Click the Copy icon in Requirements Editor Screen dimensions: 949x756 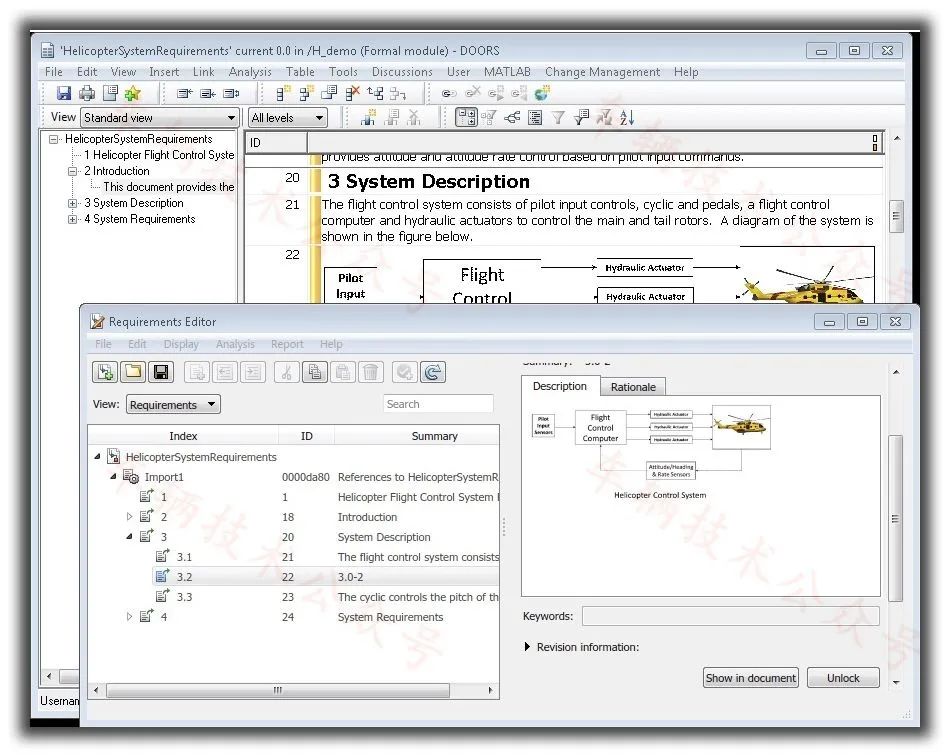[x=315, y=372]
